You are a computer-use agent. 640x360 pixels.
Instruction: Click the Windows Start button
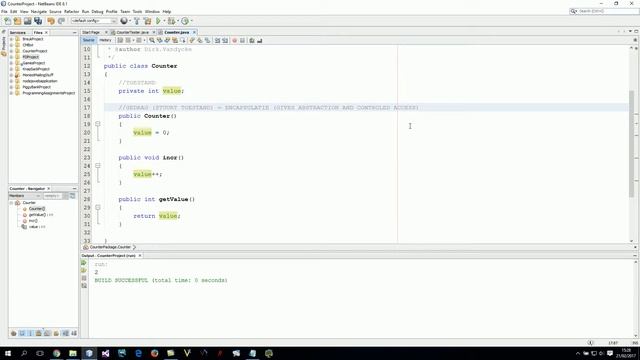[7, 353]
